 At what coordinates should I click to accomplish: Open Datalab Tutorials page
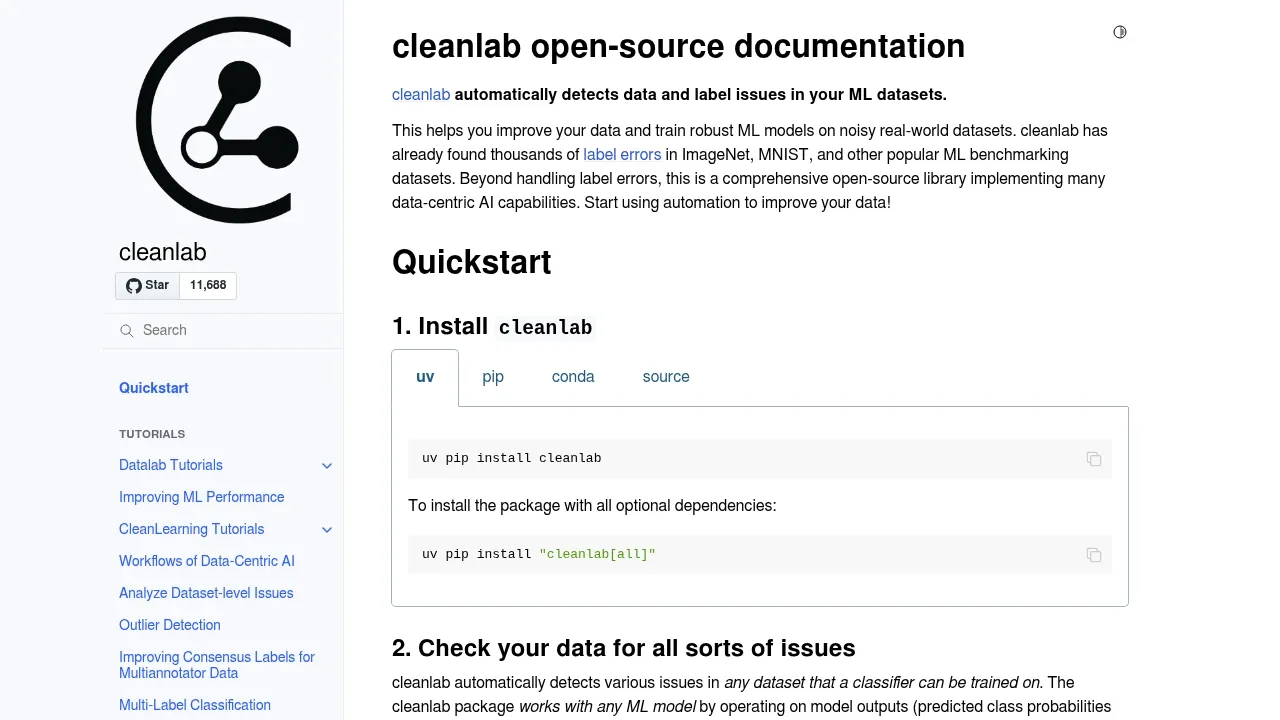tap(171, 465)
